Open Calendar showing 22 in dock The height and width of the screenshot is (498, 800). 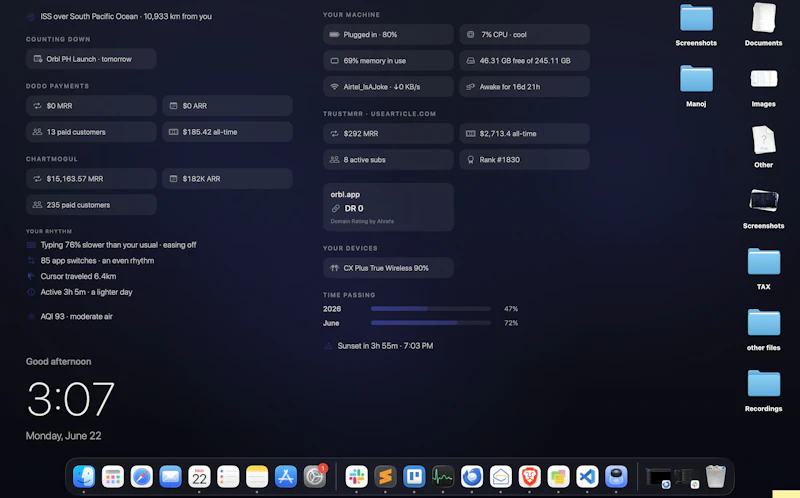199,477
